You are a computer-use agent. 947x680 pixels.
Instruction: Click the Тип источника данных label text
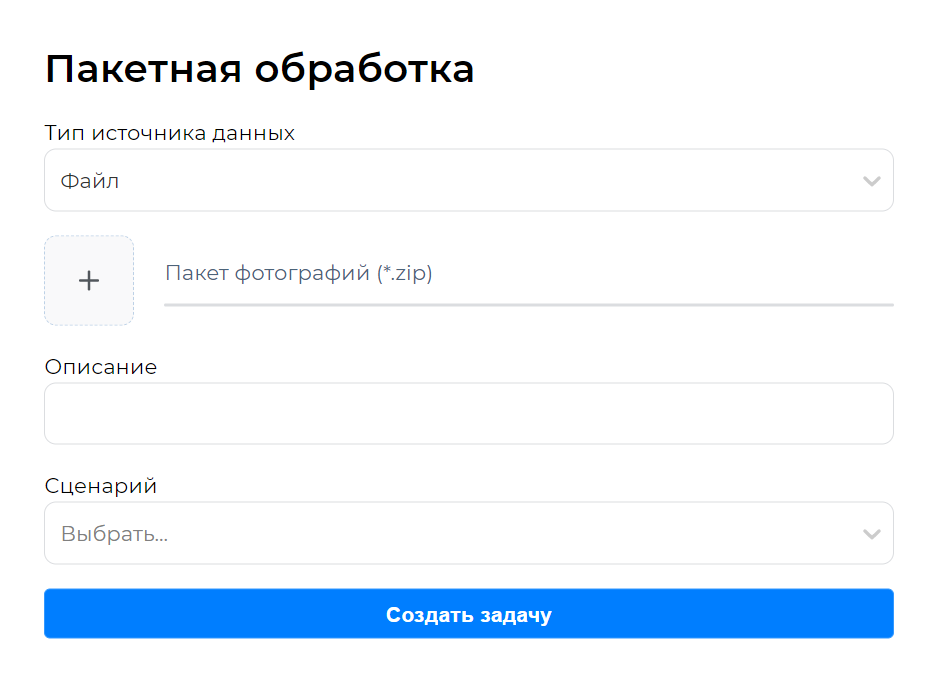[x=168, y=132]
